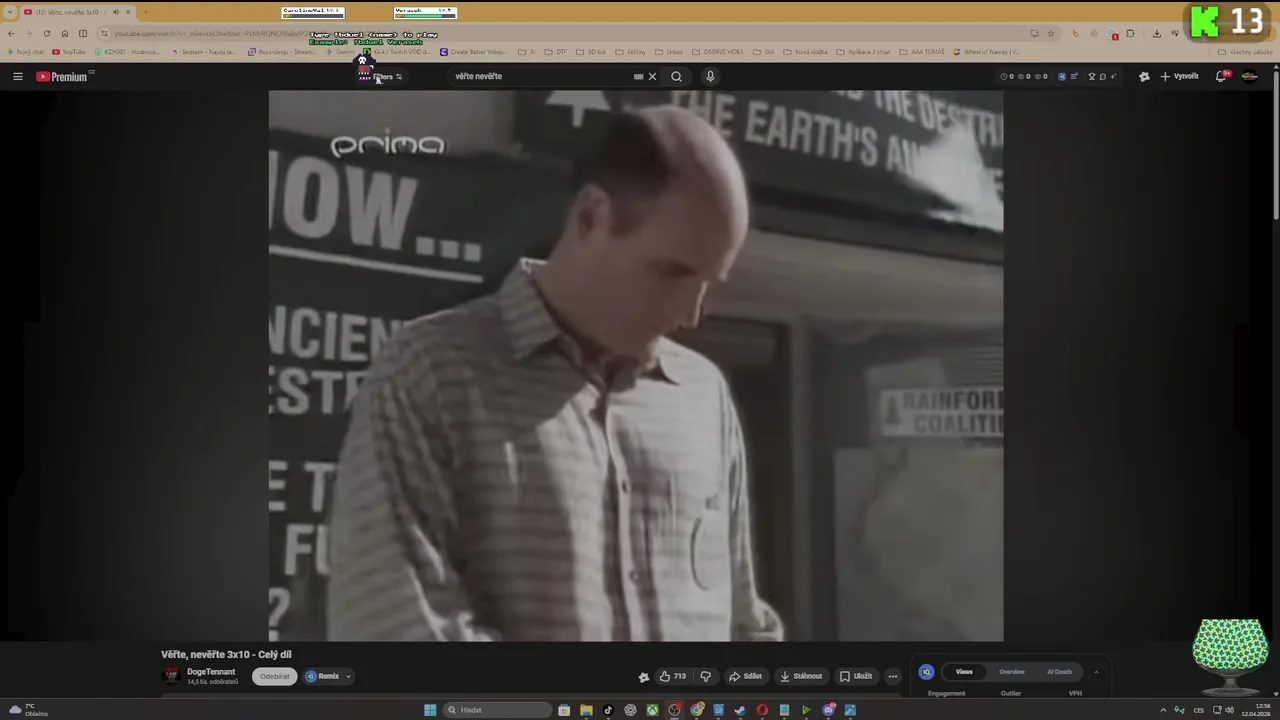
Task: Collapse the vidIQ panel chevron
Action: (x=1096, y=672)
